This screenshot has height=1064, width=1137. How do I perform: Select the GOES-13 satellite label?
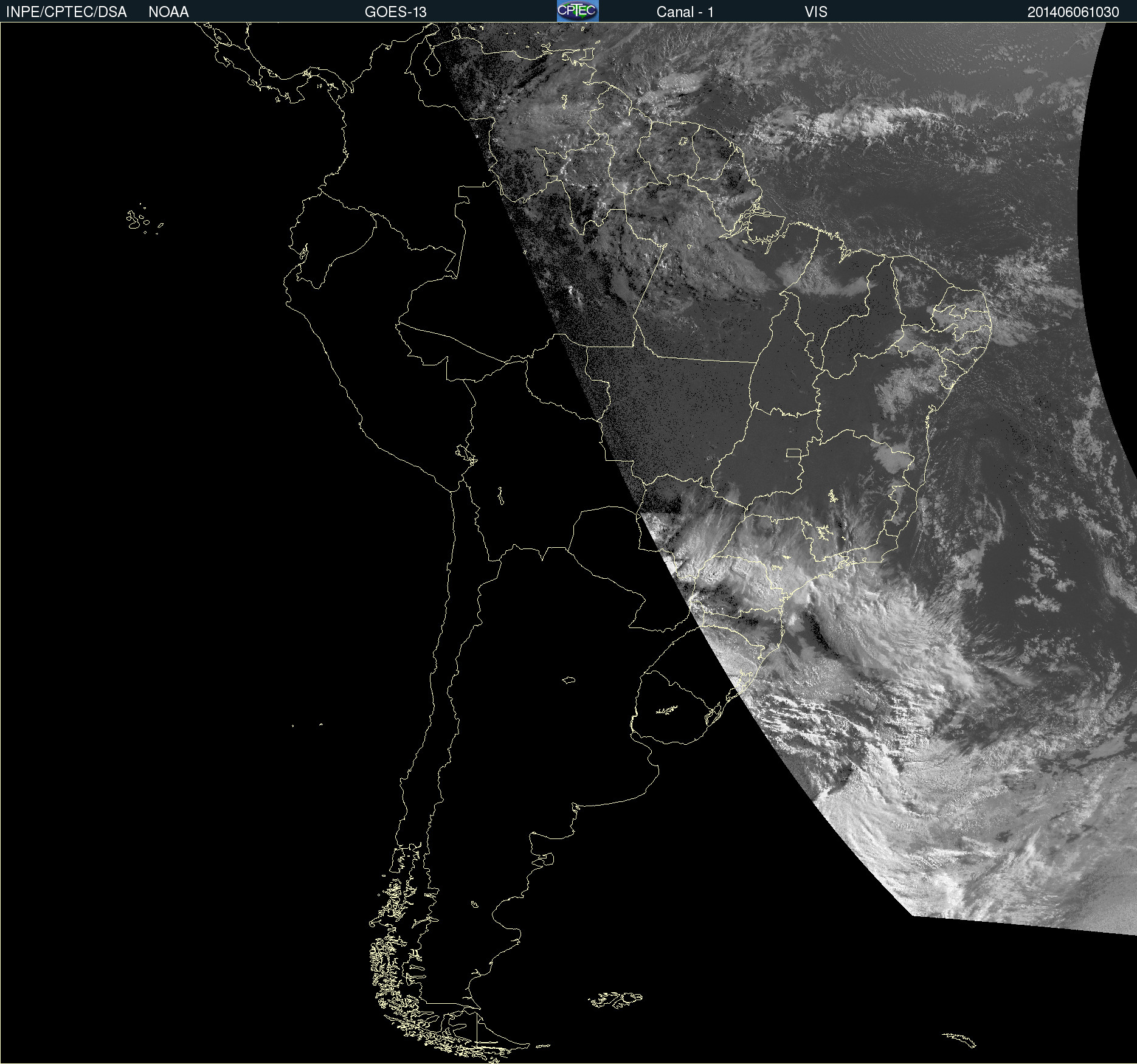396,12
